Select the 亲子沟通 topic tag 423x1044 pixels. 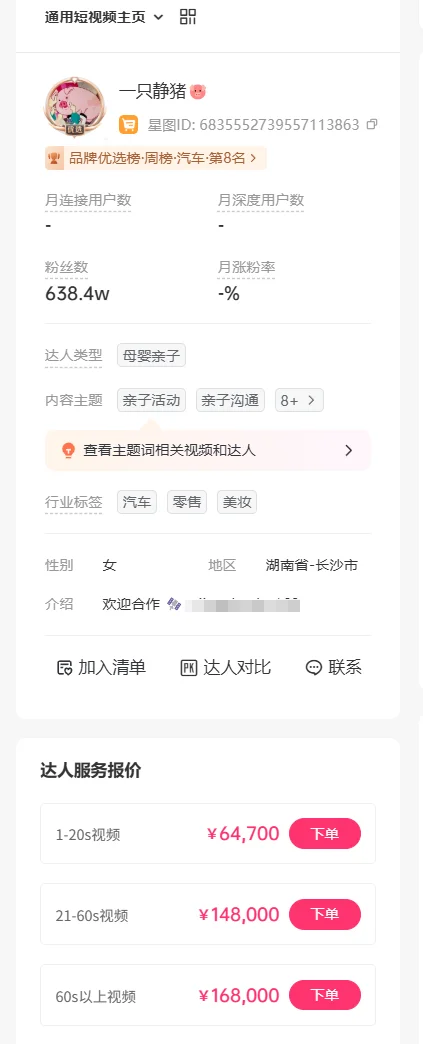point(230,400)
